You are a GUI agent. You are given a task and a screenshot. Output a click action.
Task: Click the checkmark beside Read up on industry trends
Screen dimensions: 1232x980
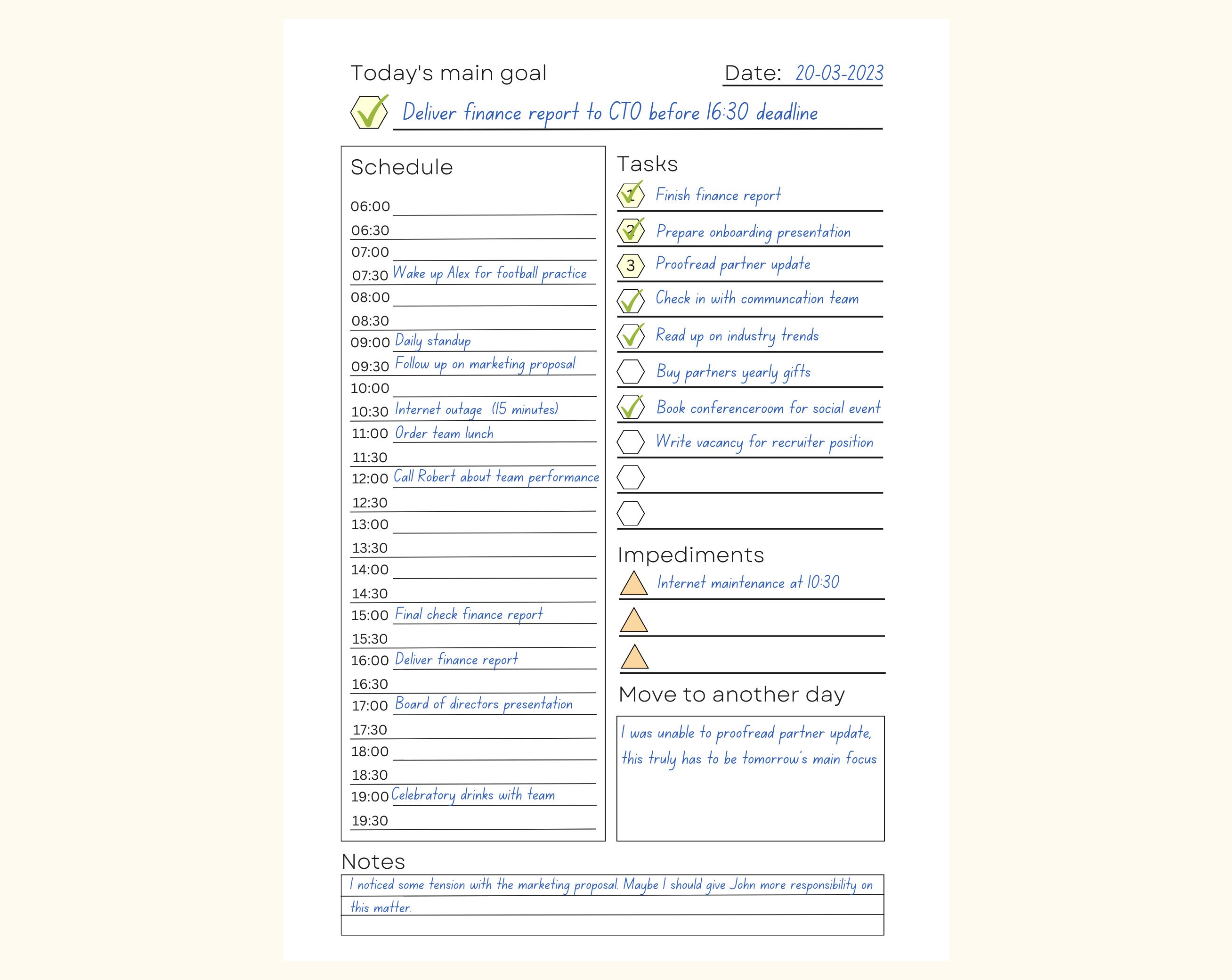tap(630, 335)
